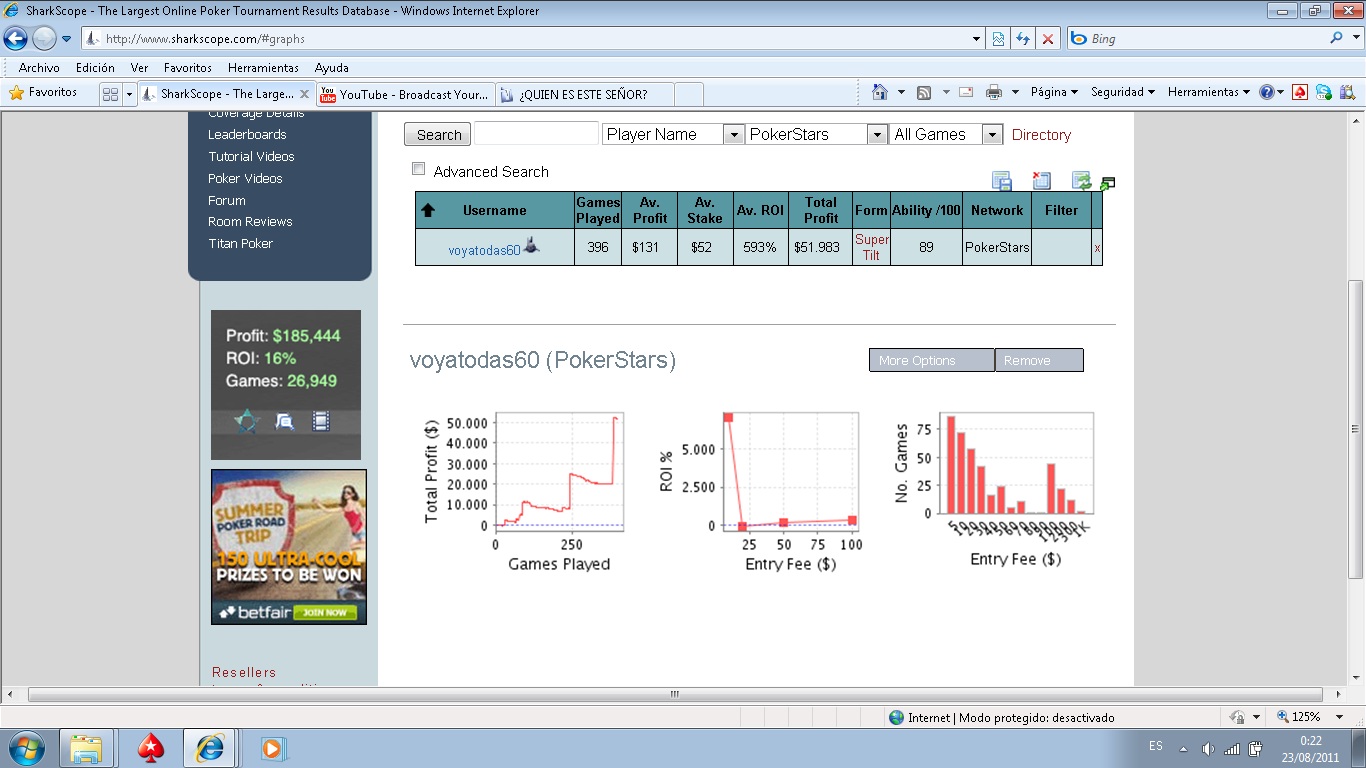Viewport: 1366px width, 768px height.
Task: Click the refresh table icon with green arrows
Action: coord(1081,181)
